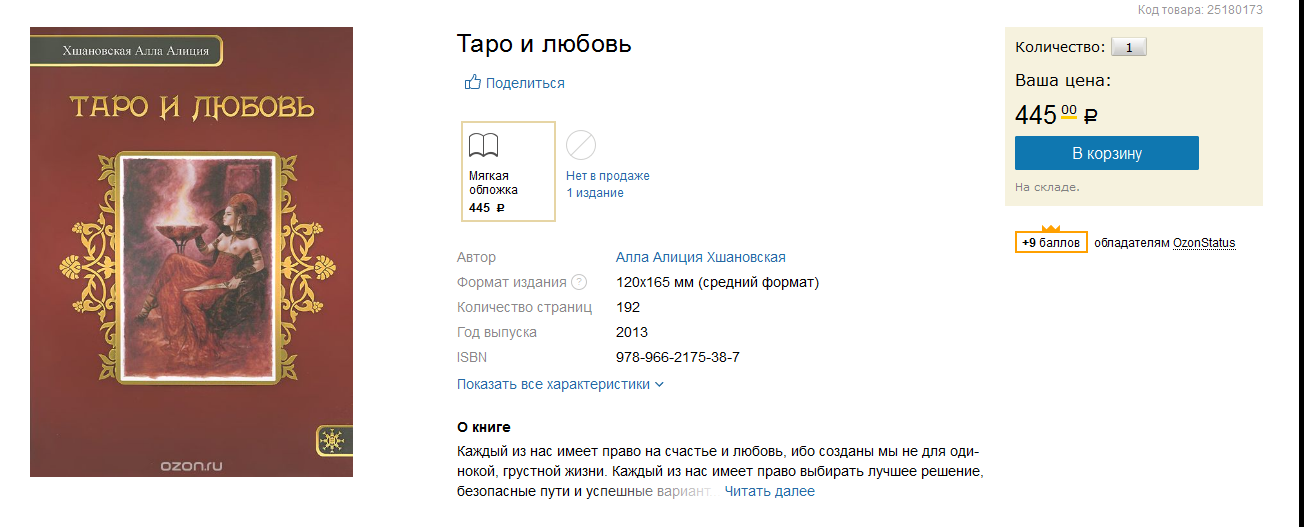Click the +9 баллов bonus badge
Screen dimensions: 1304x527
coord(1051,243)
